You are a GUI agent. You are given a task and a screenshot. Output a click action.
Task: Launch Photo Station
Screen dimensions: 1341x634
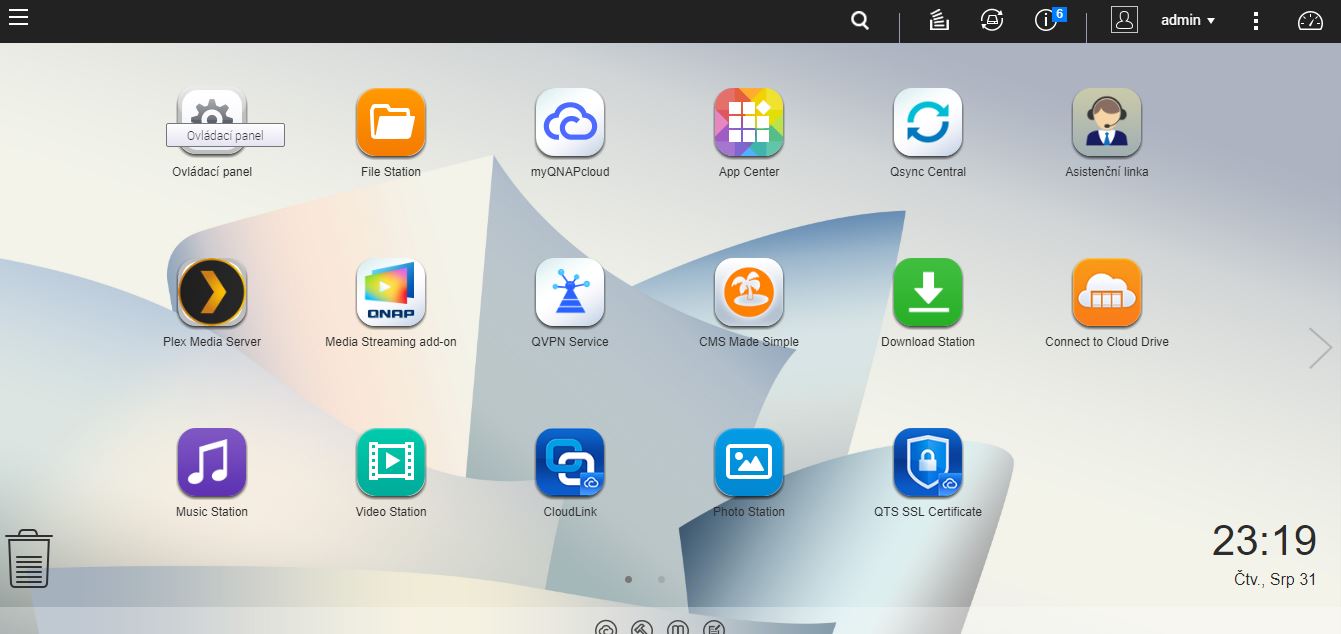point(749,462)
